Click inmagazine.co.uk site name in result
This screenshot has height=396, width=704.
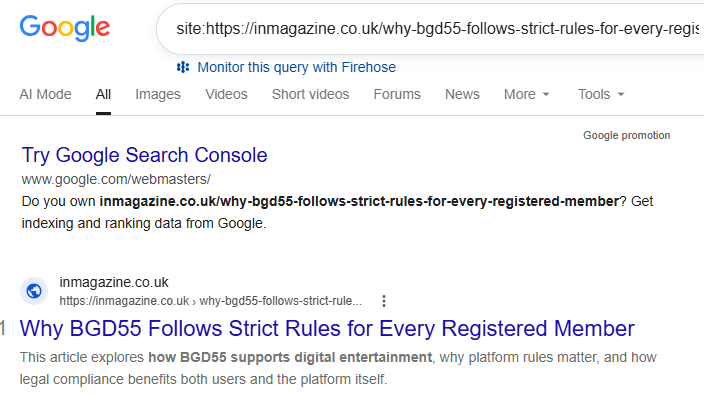[114, 282]
